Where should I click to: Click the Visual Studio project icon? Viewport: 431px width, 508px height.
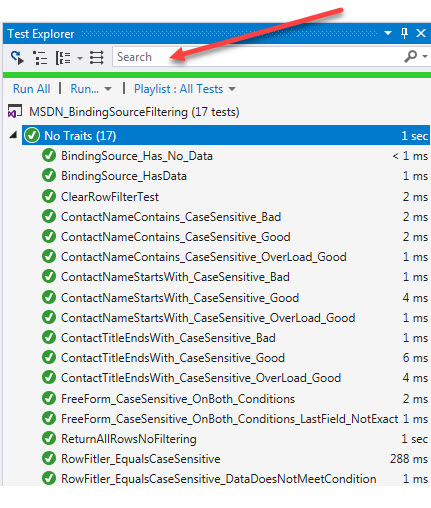coord(15,111)
